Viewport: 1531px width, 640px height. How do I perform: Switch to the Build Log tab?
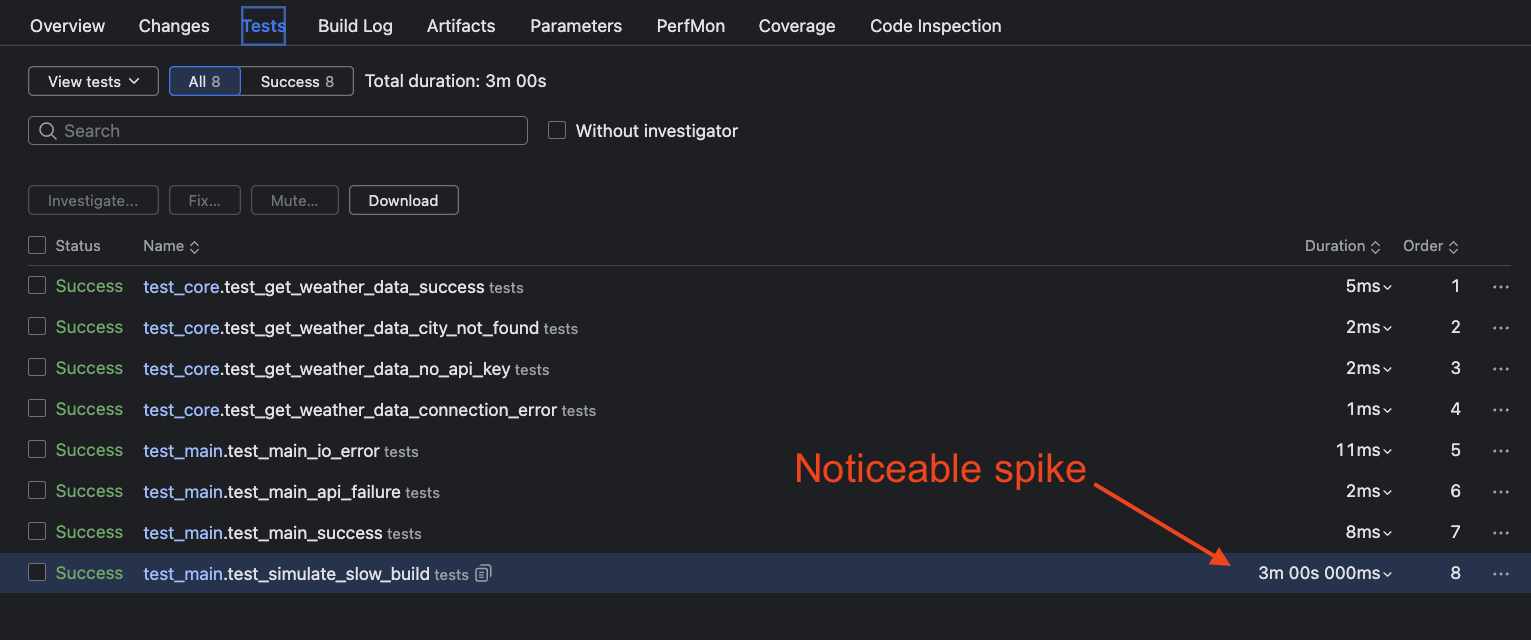(x=355, y=26)
